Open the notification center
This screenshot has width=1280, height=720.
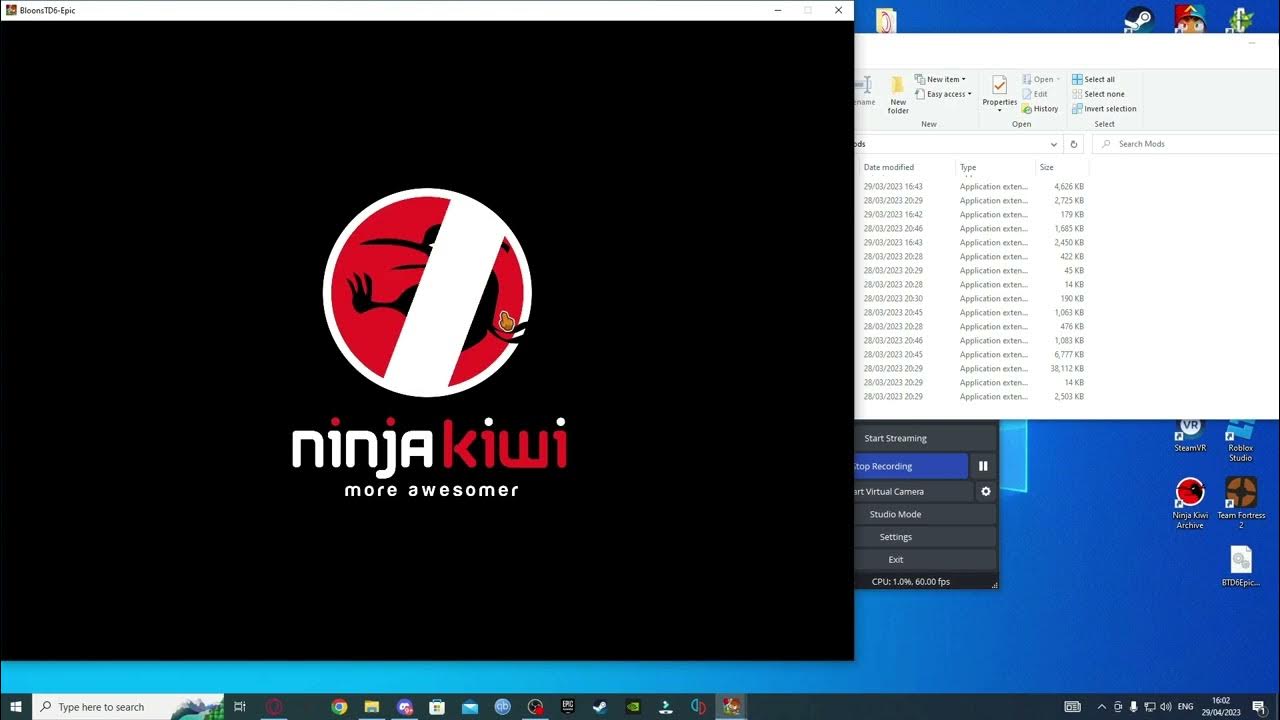(x=1258, y=707)
